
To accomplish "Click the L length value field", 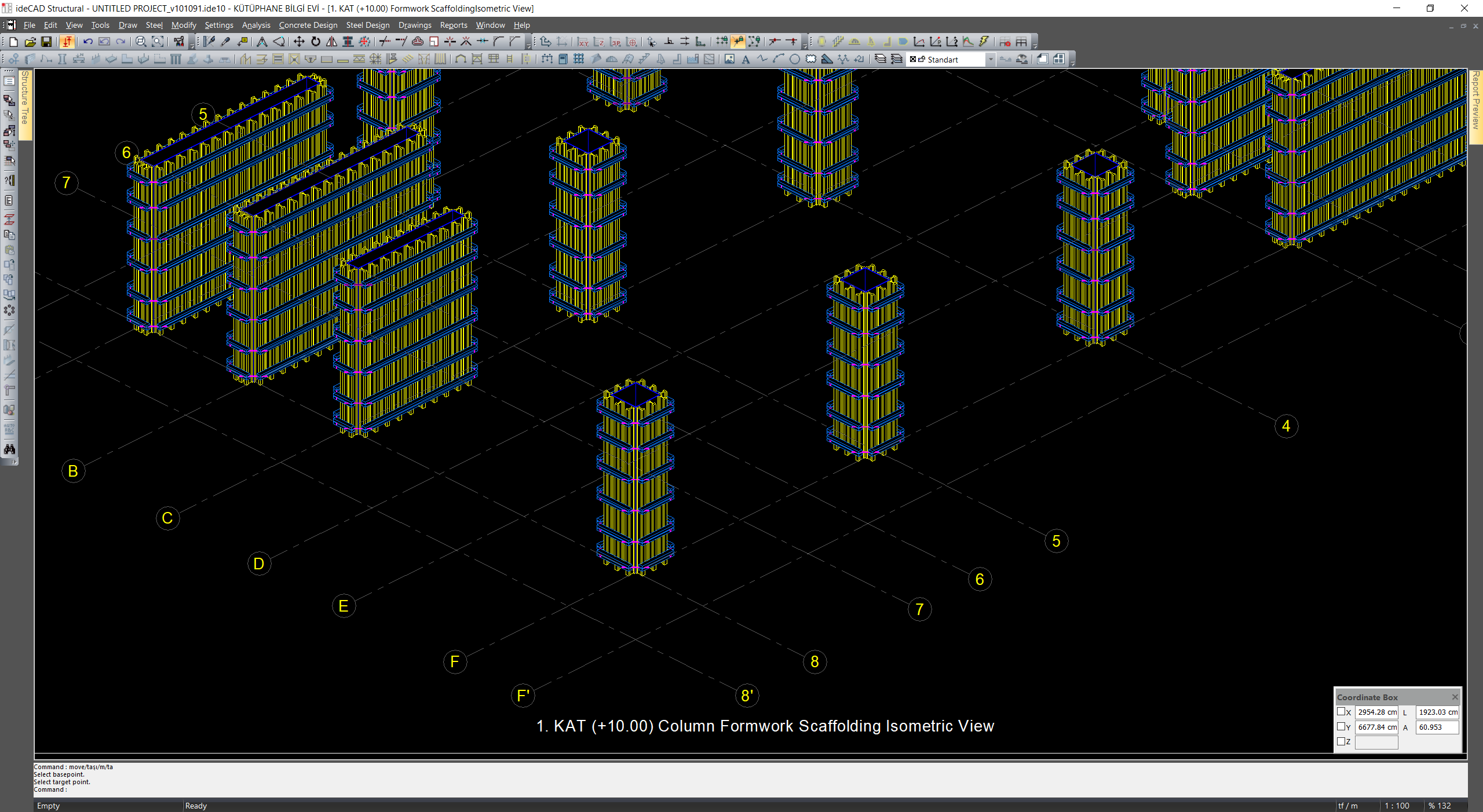I will point(1438,712).
